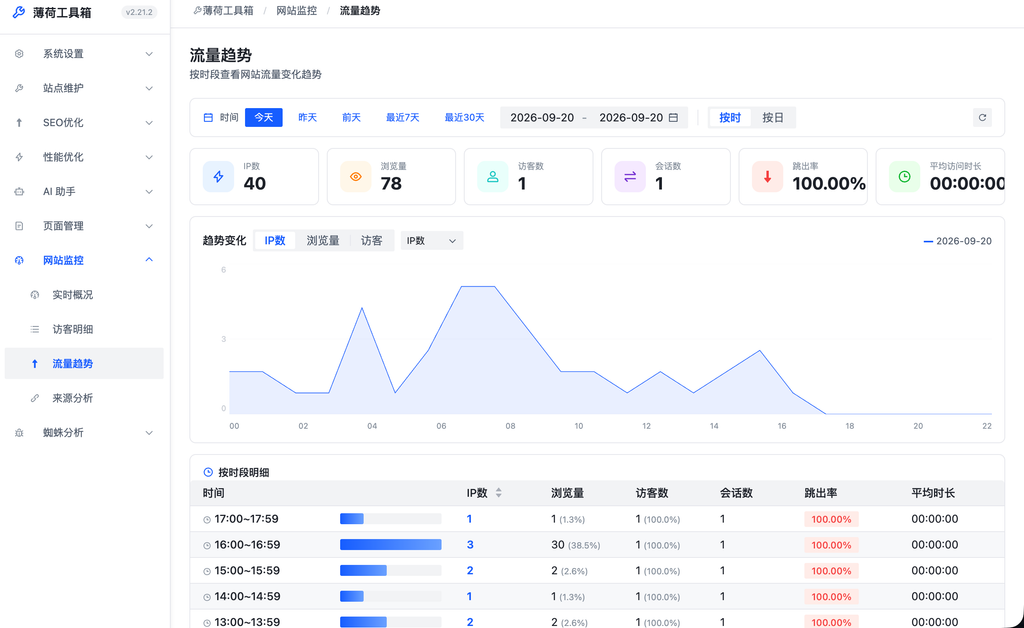Click 网站监控 in the breadcrumb
Image resolution: width=1024 pixels, height=628 pixels.
[296, 11]
